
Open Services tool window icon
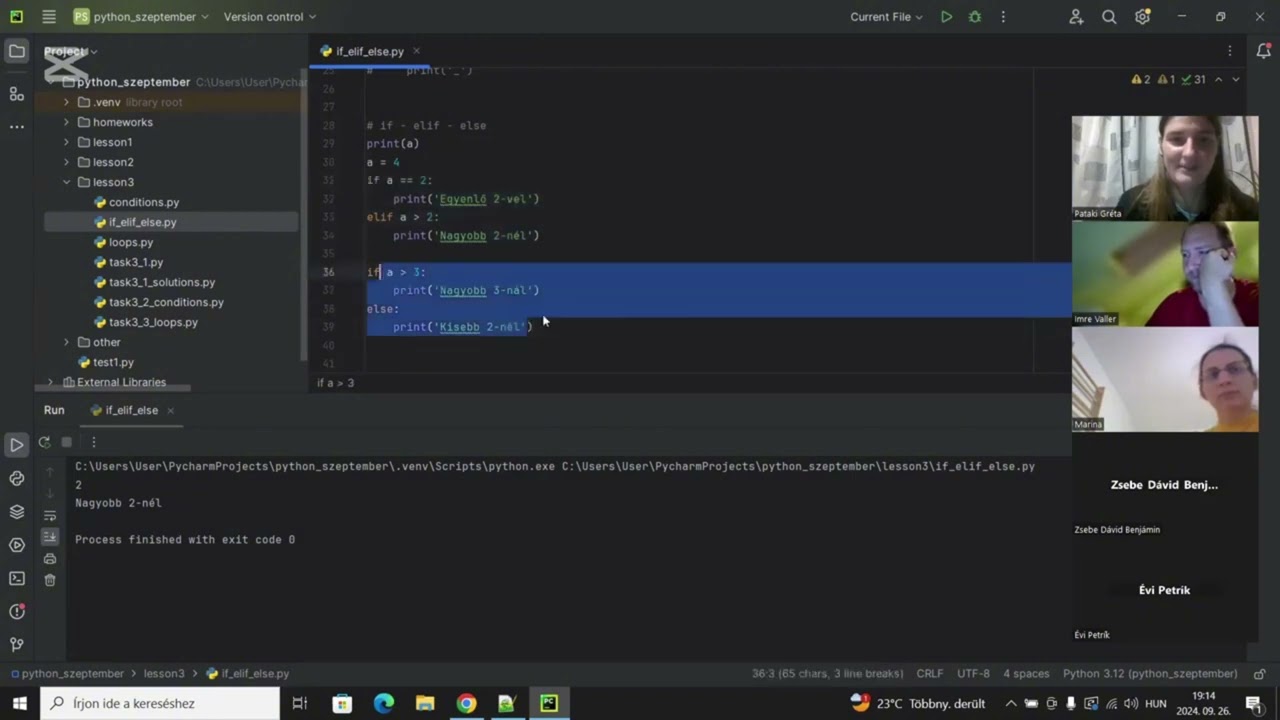[17, 545]
